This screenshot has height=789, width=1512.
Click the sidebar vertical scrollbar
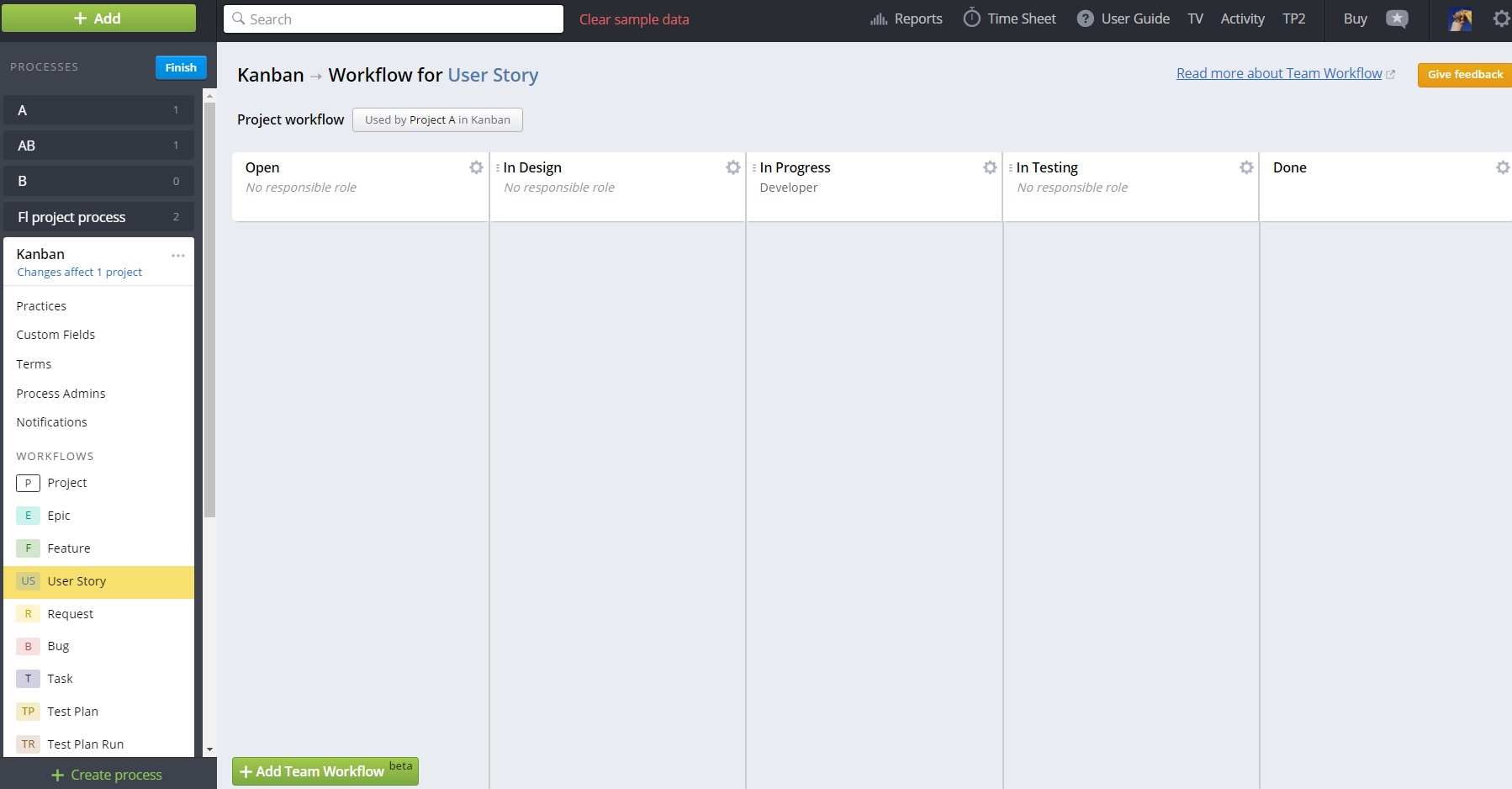click(209, 311)
